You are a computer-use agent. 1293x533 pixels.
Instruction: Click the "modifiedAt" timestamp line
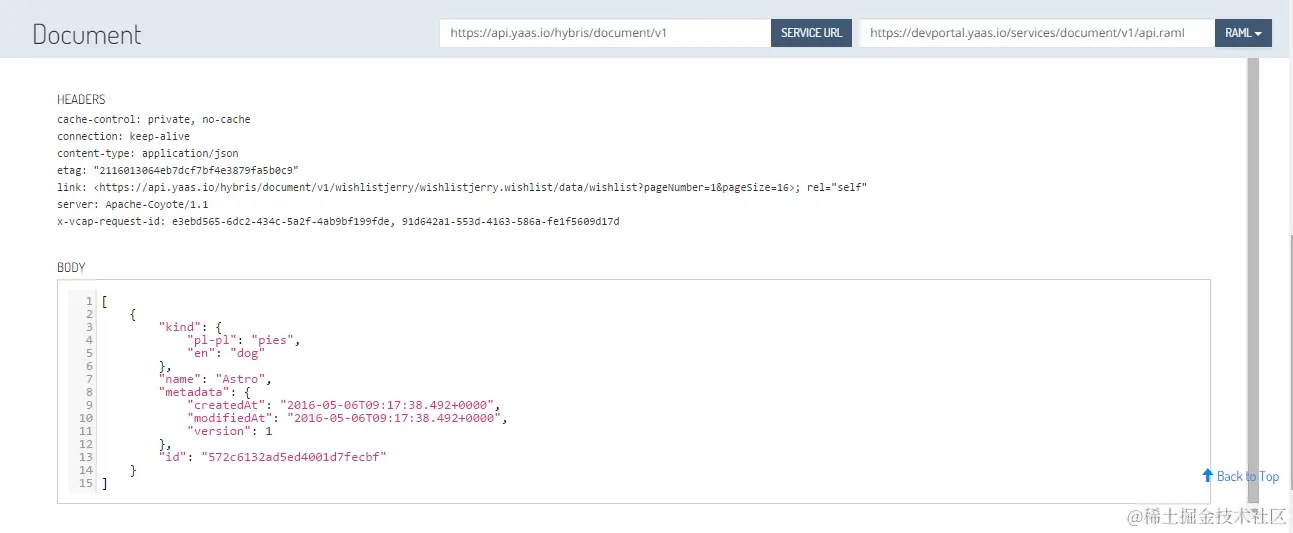click(347, 418)
